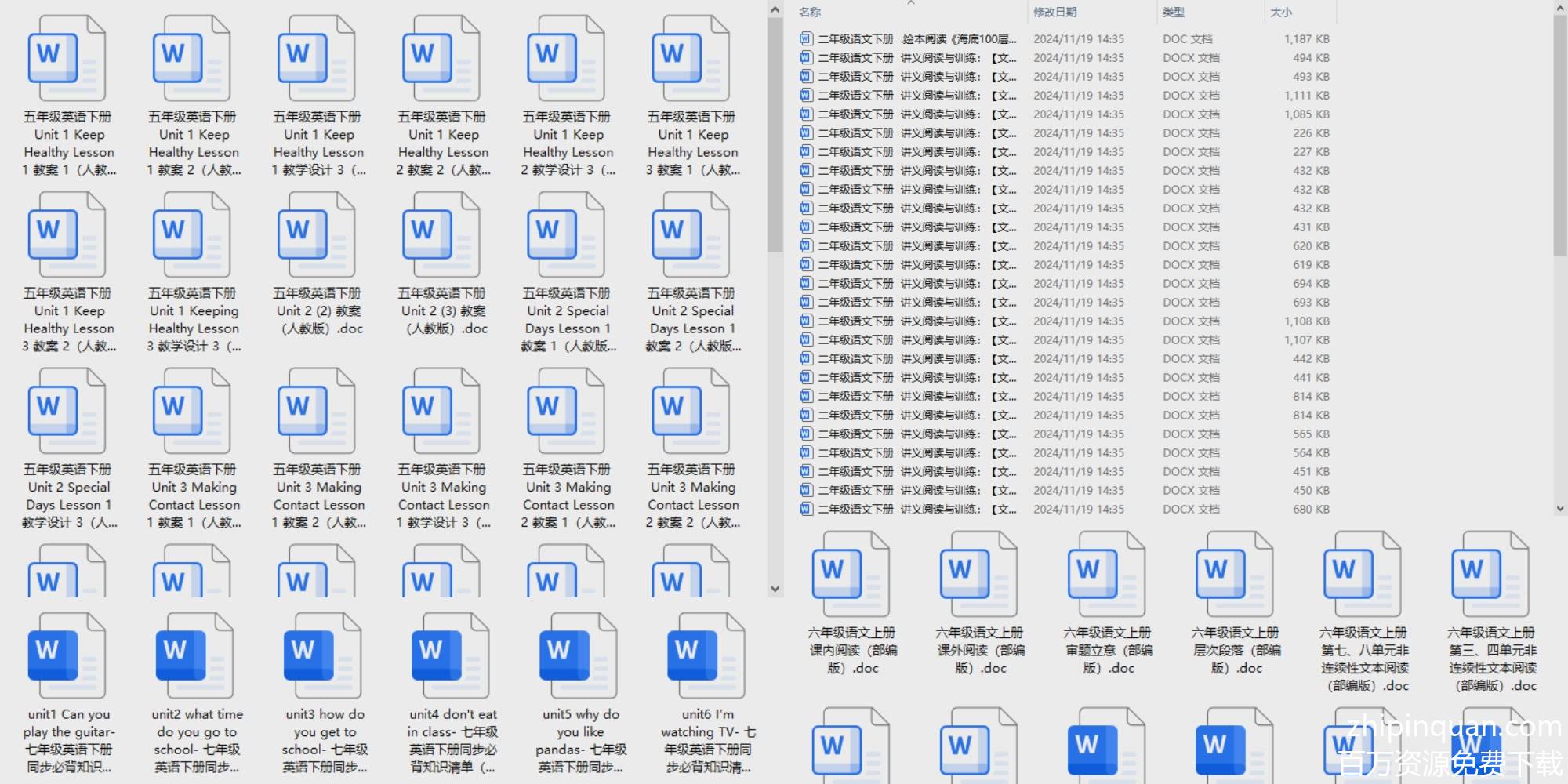
Task: Open the unit4 don't eat in class file
Action: [x=451, y=656]
